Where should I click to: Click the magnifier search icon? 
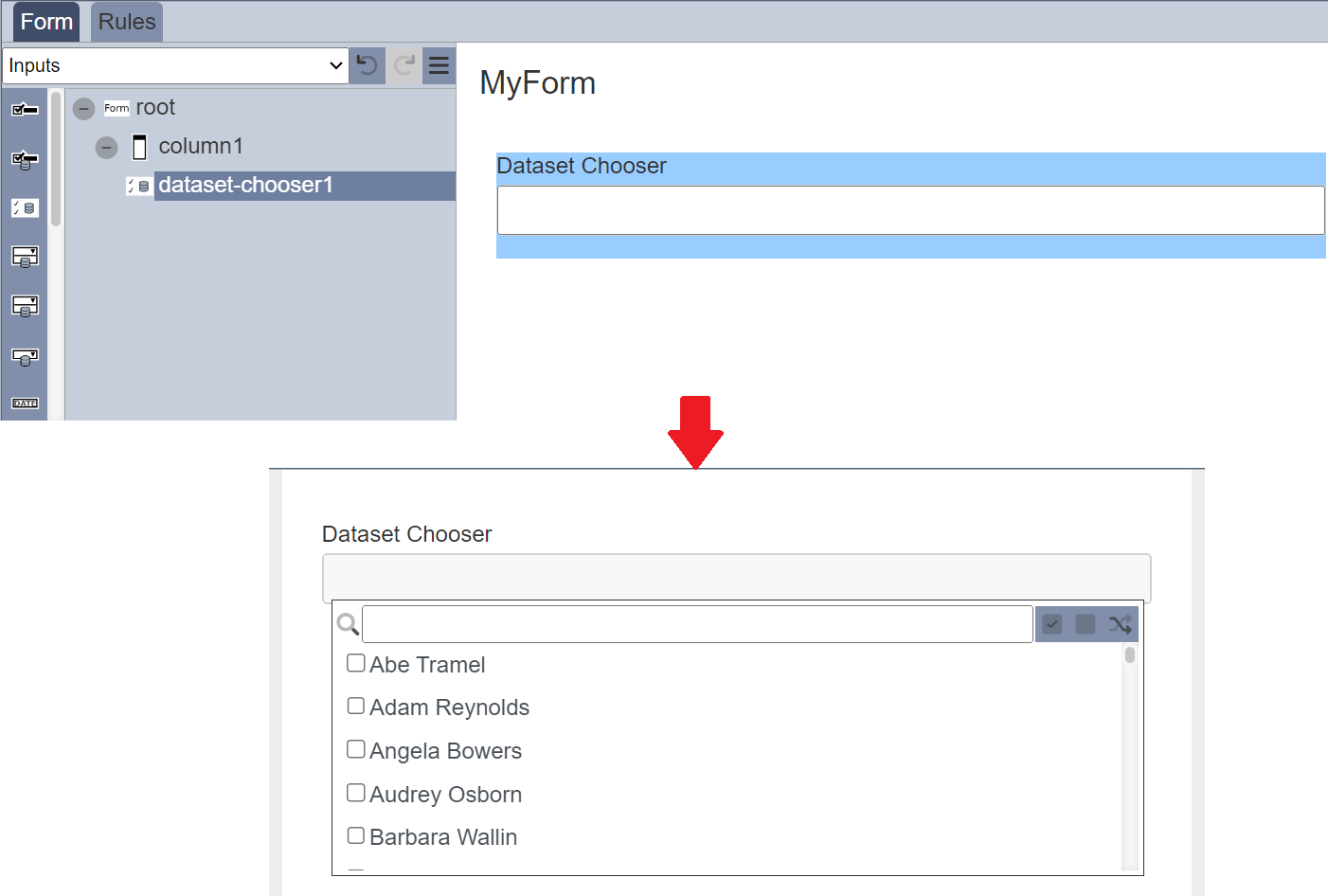point(348,624)
